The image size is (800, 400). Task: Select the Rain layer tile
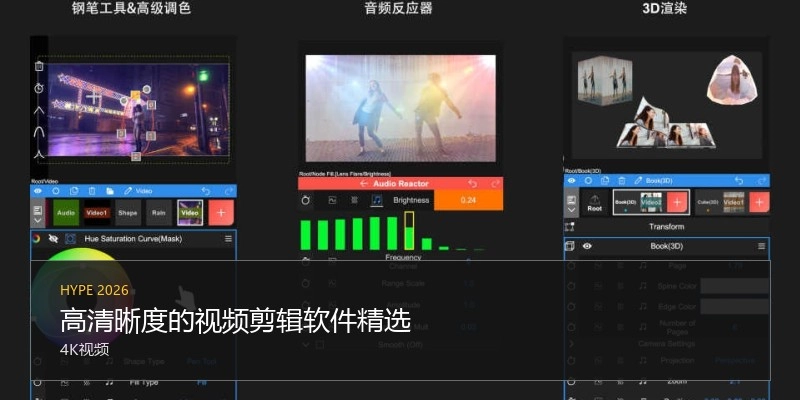[x=159, y=213]
